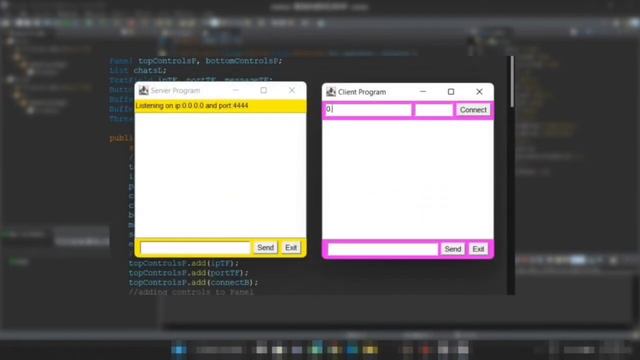Click 'Listening on ip:0.0.0.0 and port 4444' status
The height and width of the screenshot is (360, 640).
click(192, 106)
